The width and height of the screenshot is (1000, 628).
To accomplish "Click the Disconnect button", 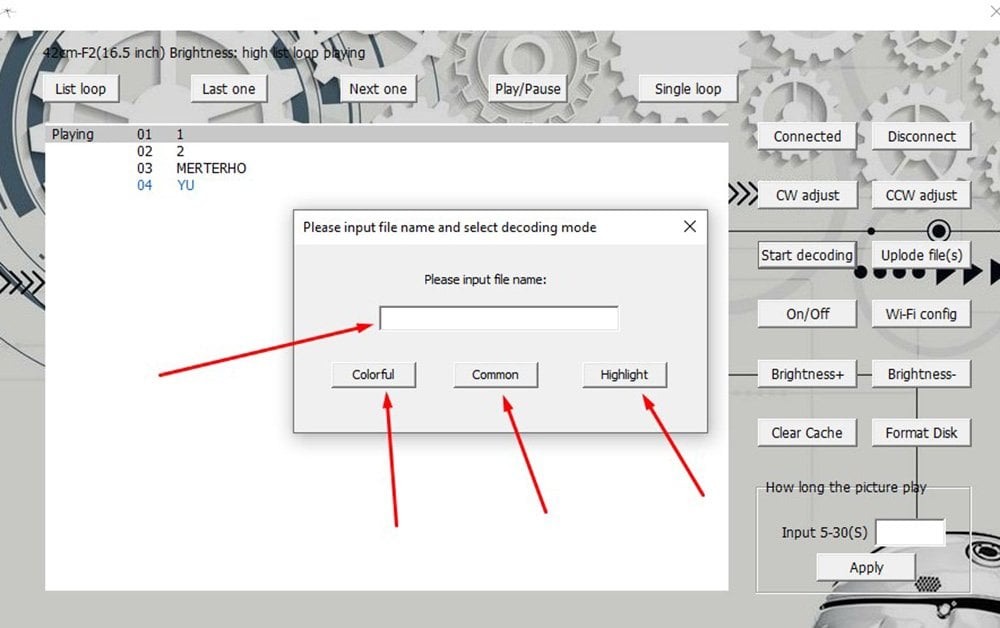I will (921, 137).
